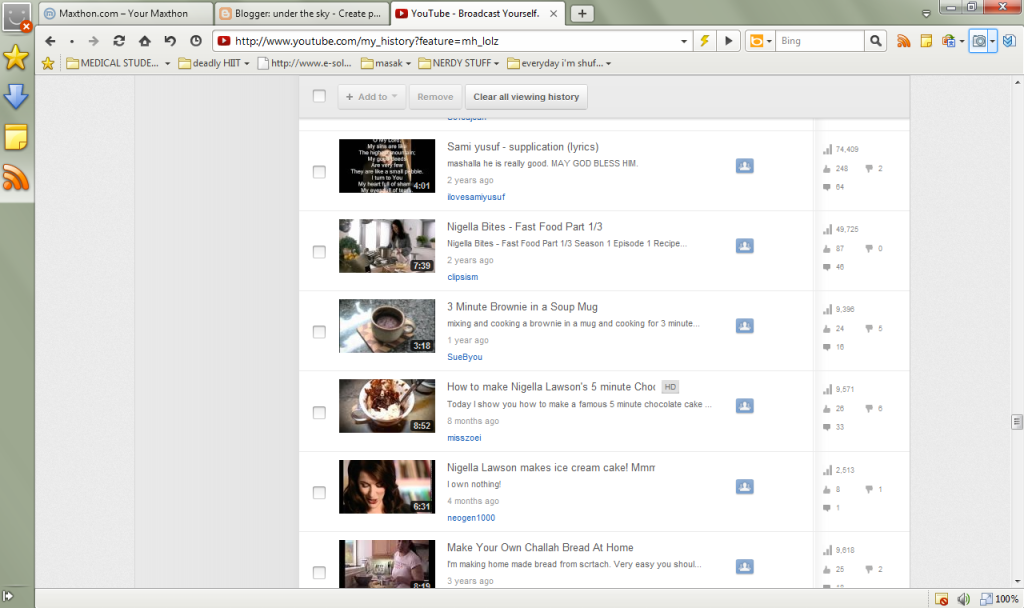The image size is (1024, 608).
Task: Check the ice cream cake video box
Action: [x=319, y=492]
